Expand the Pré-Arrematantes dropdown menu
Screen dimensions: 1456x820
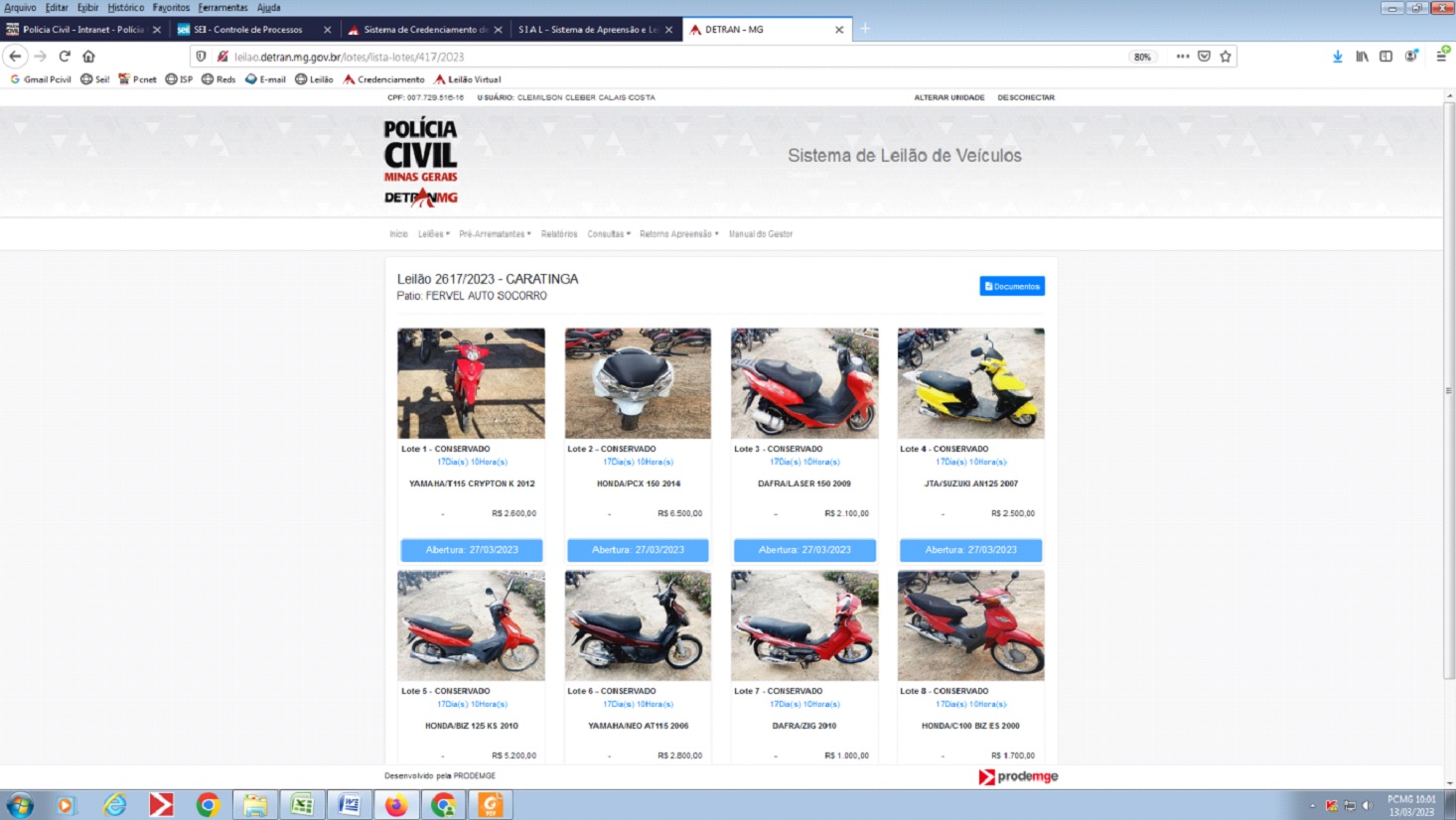tap(495, 234)
